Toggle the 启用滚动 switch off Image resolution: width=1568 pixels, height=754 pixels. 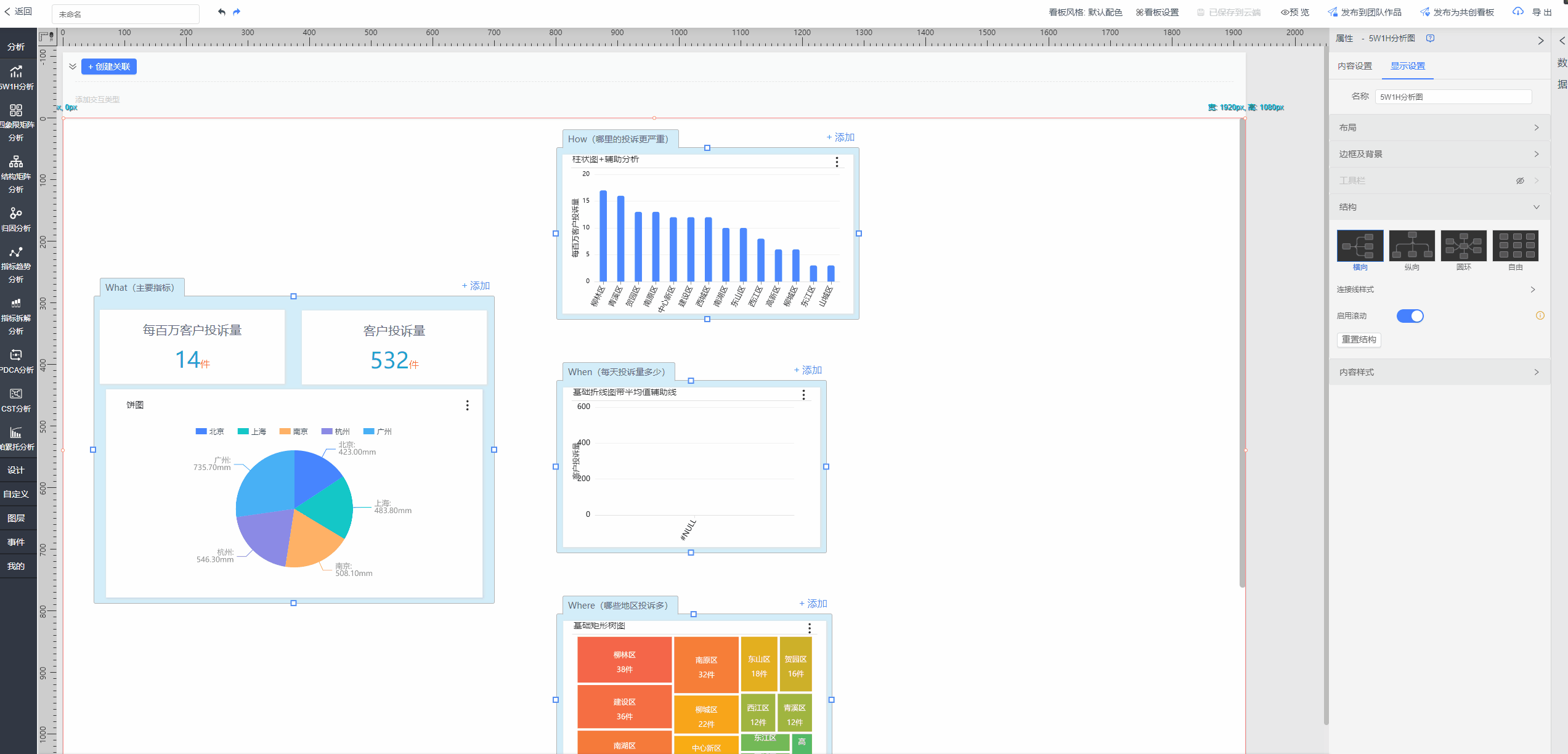(x=1410, y=316)
